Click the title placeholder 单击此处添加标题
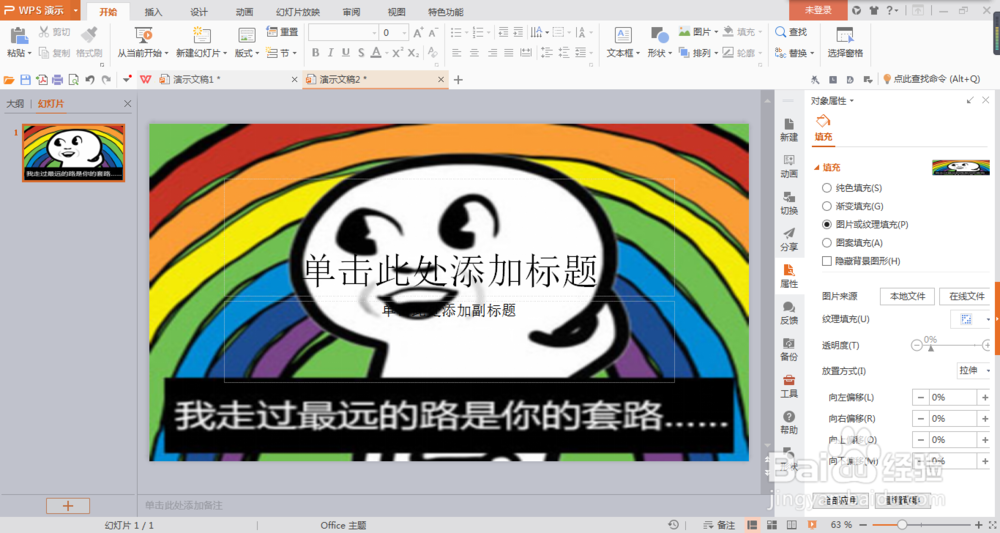Viewport: 1000px width, 533px height. 450,270
